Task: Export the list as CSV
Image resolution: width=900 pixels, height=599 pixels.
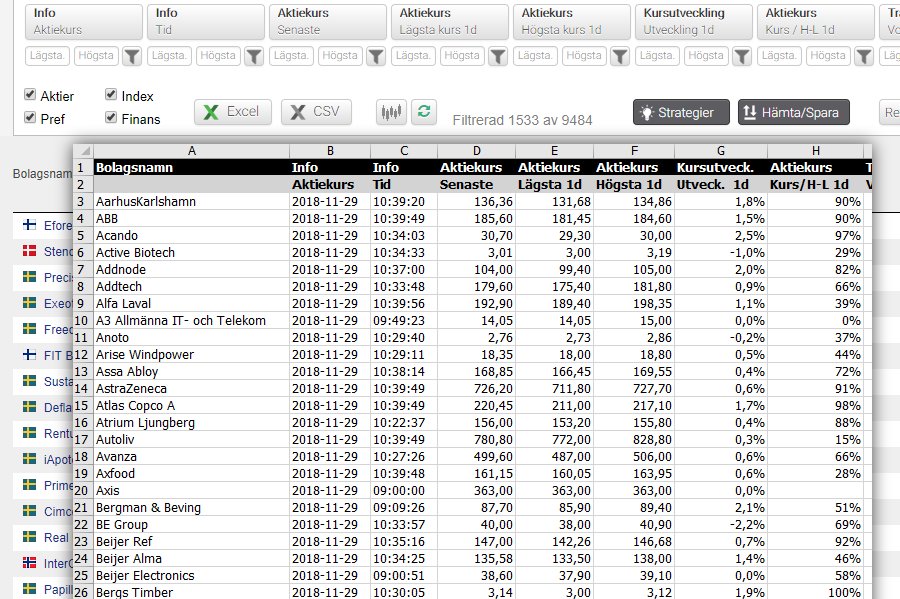Action: [x=316, y=112]
